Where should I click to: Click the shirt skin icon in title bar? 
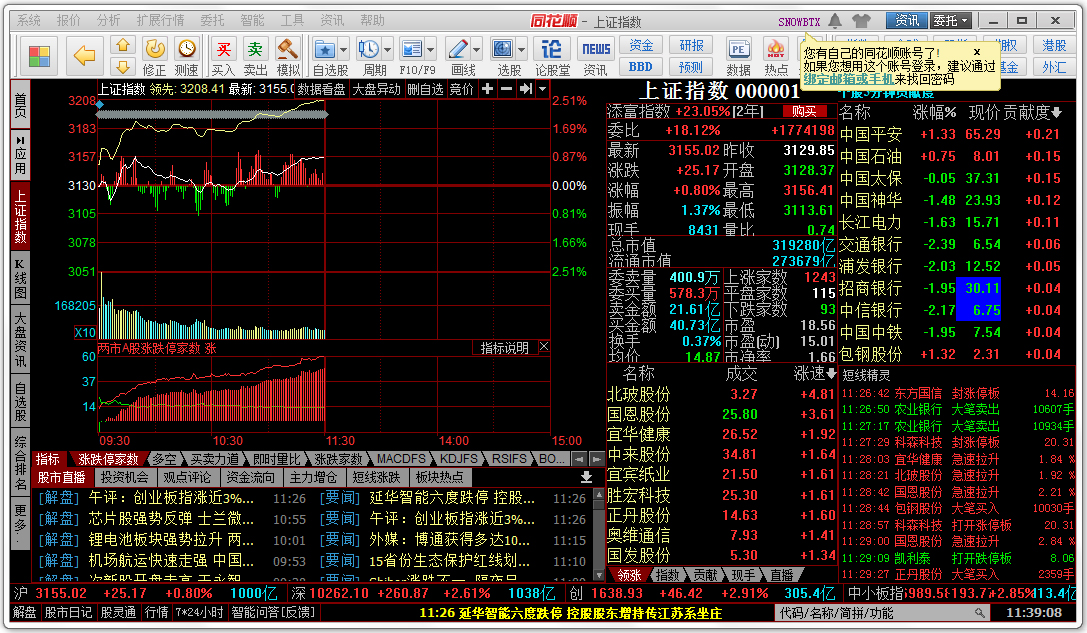tap(861, 21)
